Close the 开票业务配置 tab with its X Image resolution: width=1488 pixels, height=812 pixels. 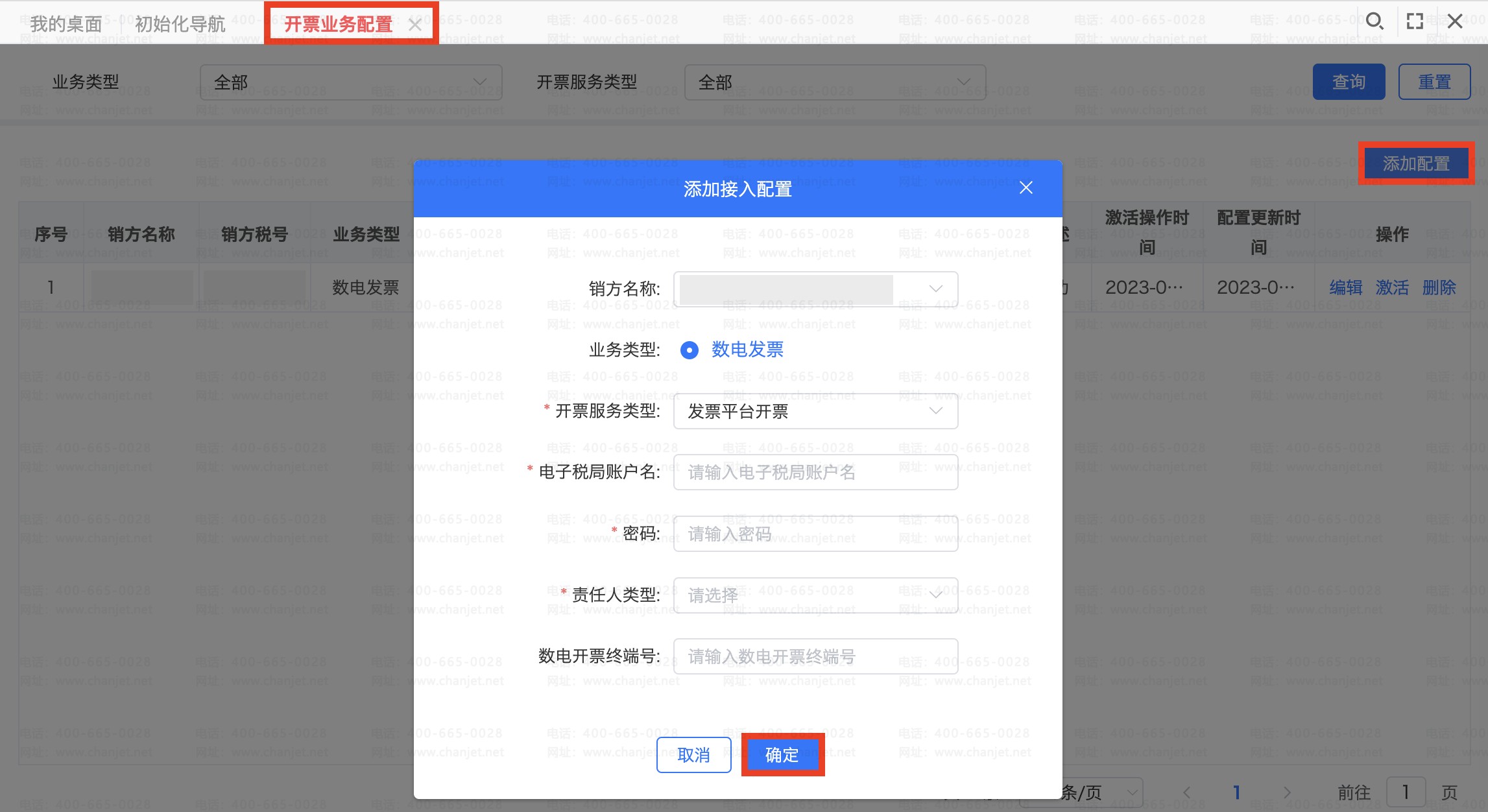[415, 25]
